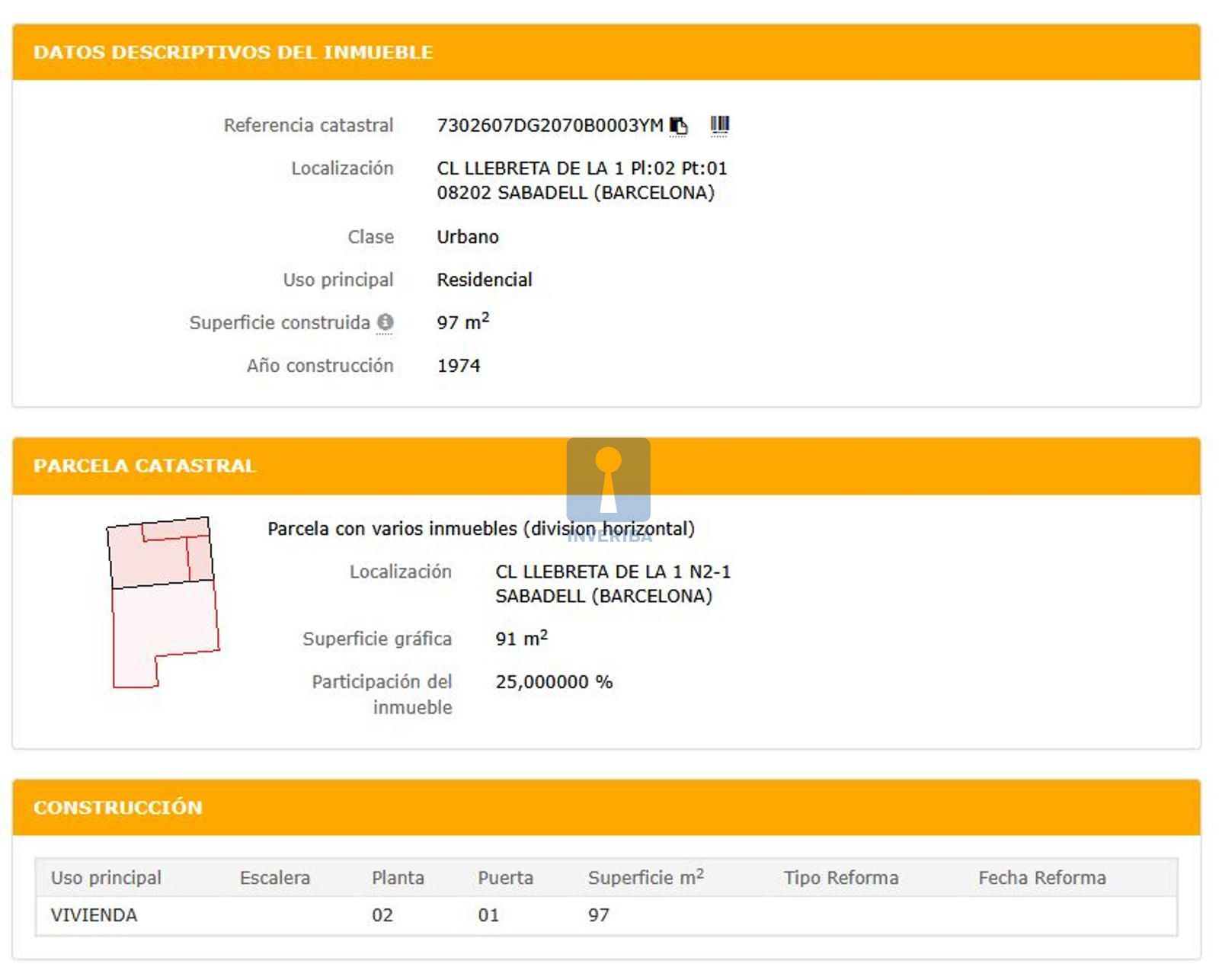Copy the cadastral reference with the clipboard icon
This screenshot has height=980, width=1219.
click(678, 126)
